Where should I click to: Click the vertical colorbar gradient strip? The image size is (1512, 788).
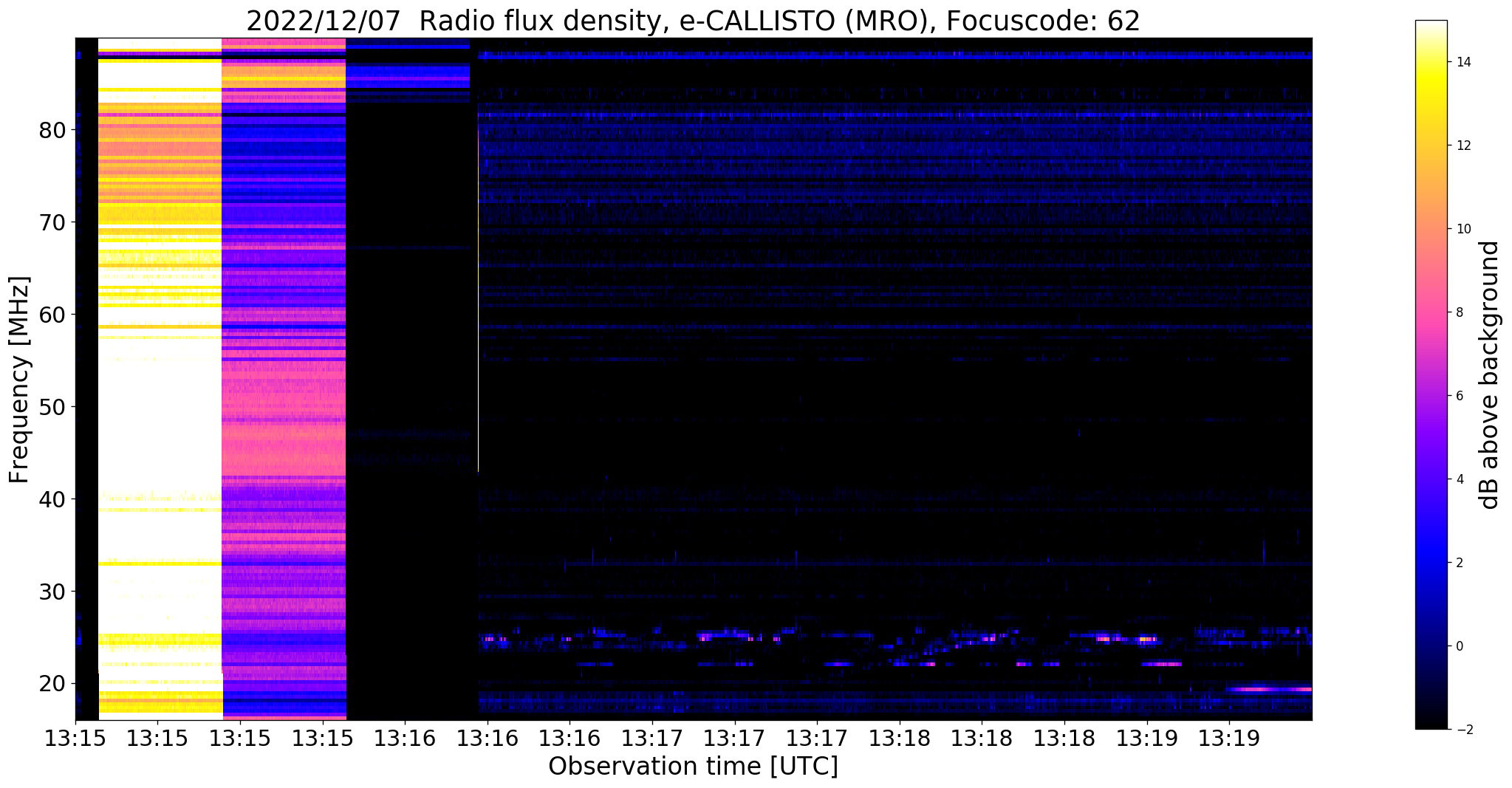(x=1431, y=375)
